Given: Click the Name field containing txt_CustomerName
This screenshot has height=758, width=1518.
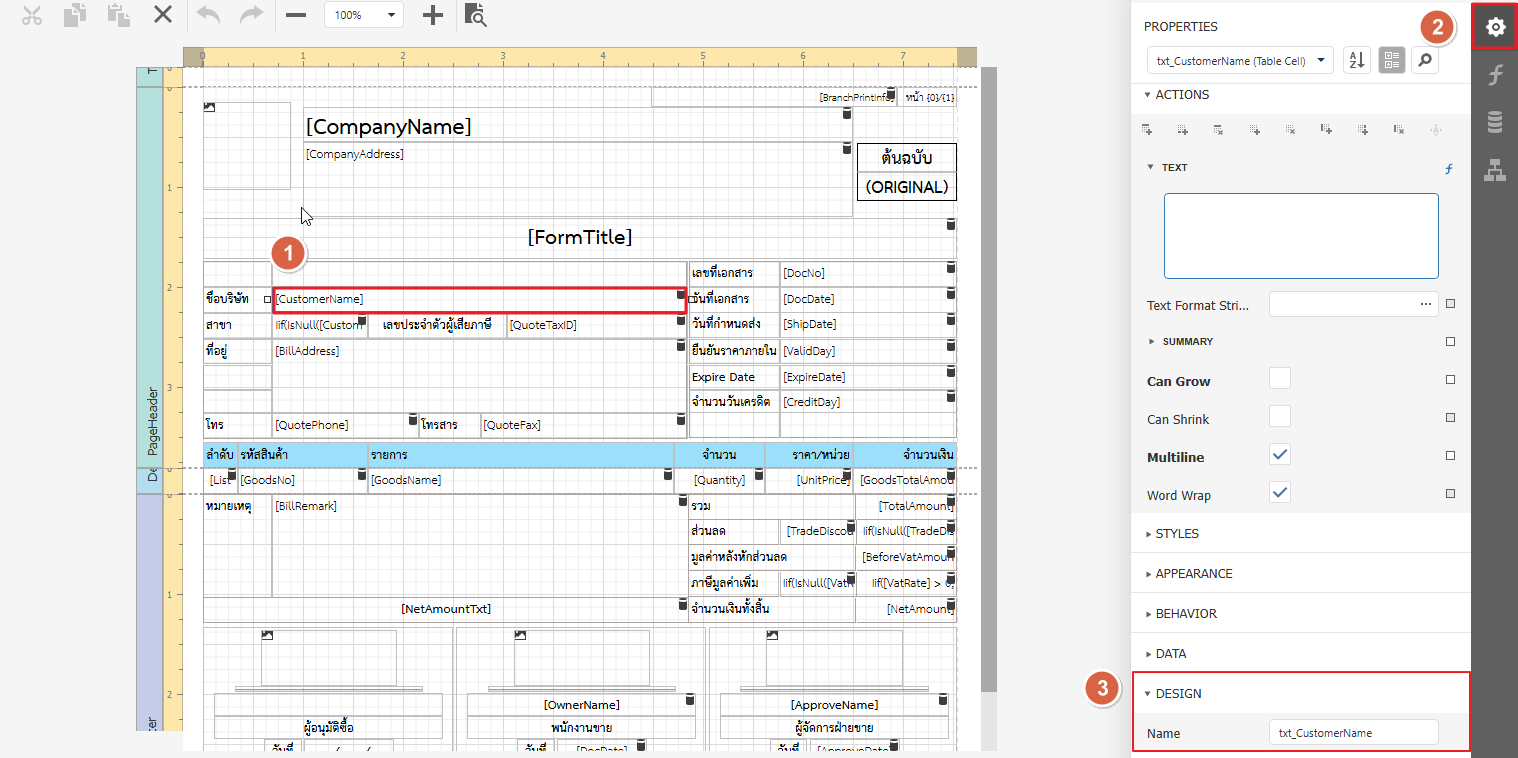Looking at the screenshot, I should pos(1353,733).
